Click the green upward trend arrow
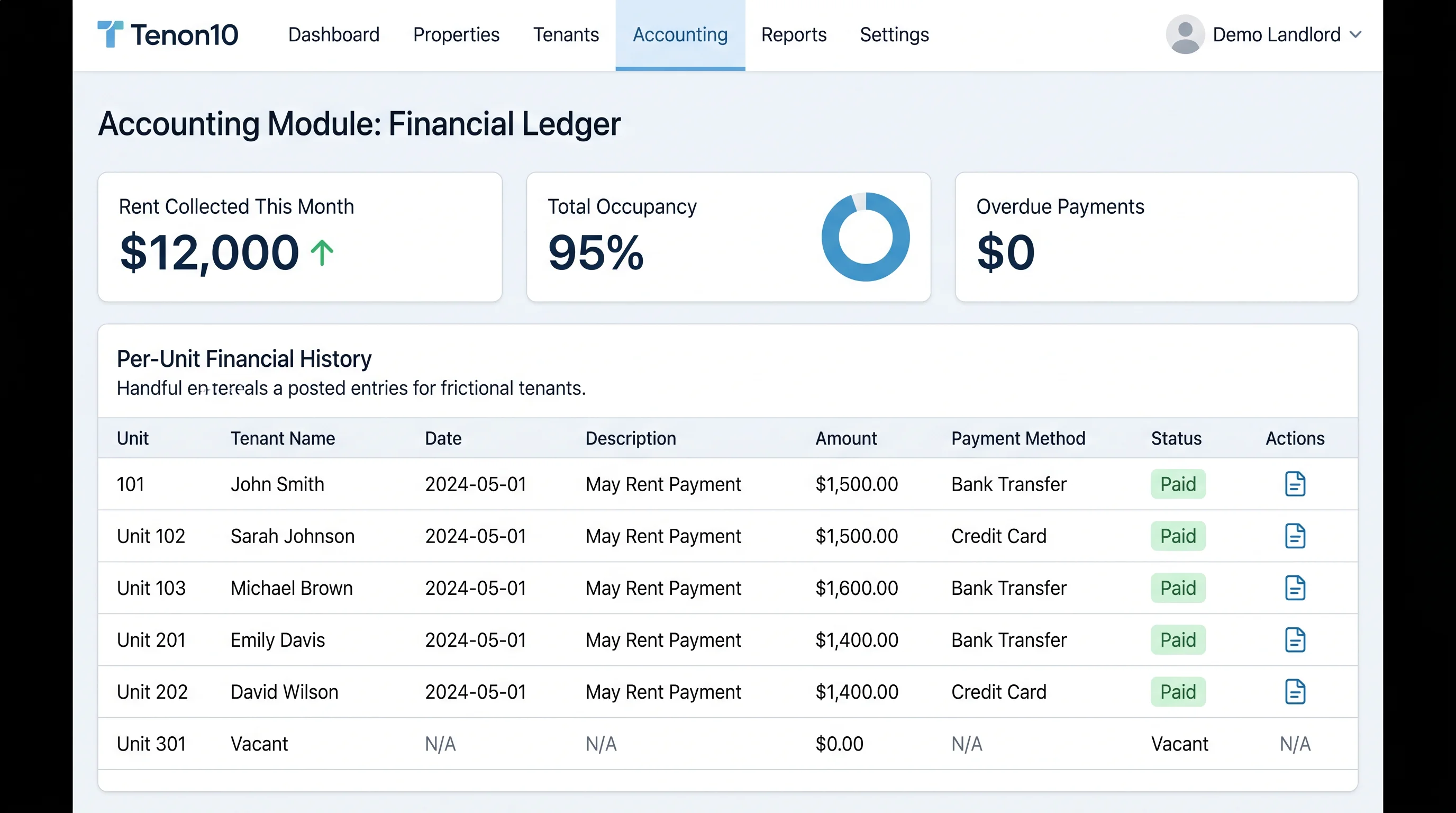 click(322, 252)
